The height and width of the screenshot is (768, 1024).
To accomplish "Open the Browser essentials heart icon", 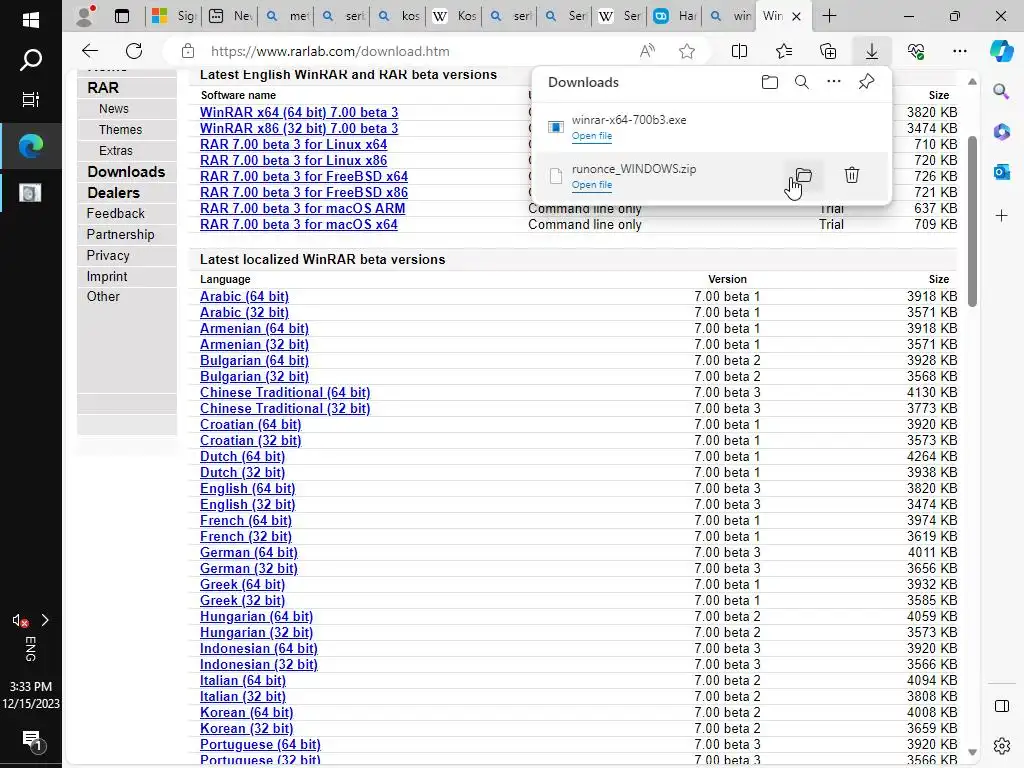I will 916,51.
